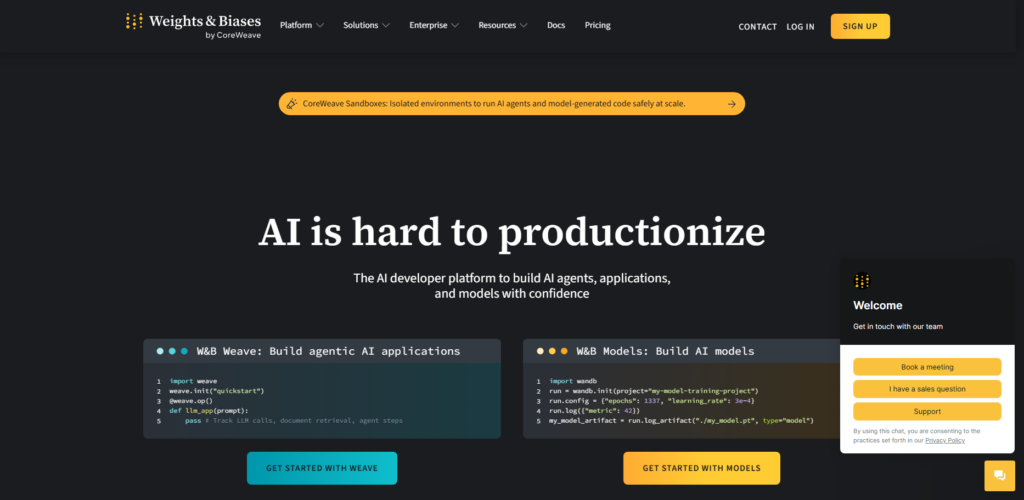The width and height of the screenshot is (1024, 500).
Task: Click the Resources nav label
Action: coord(497,25)
